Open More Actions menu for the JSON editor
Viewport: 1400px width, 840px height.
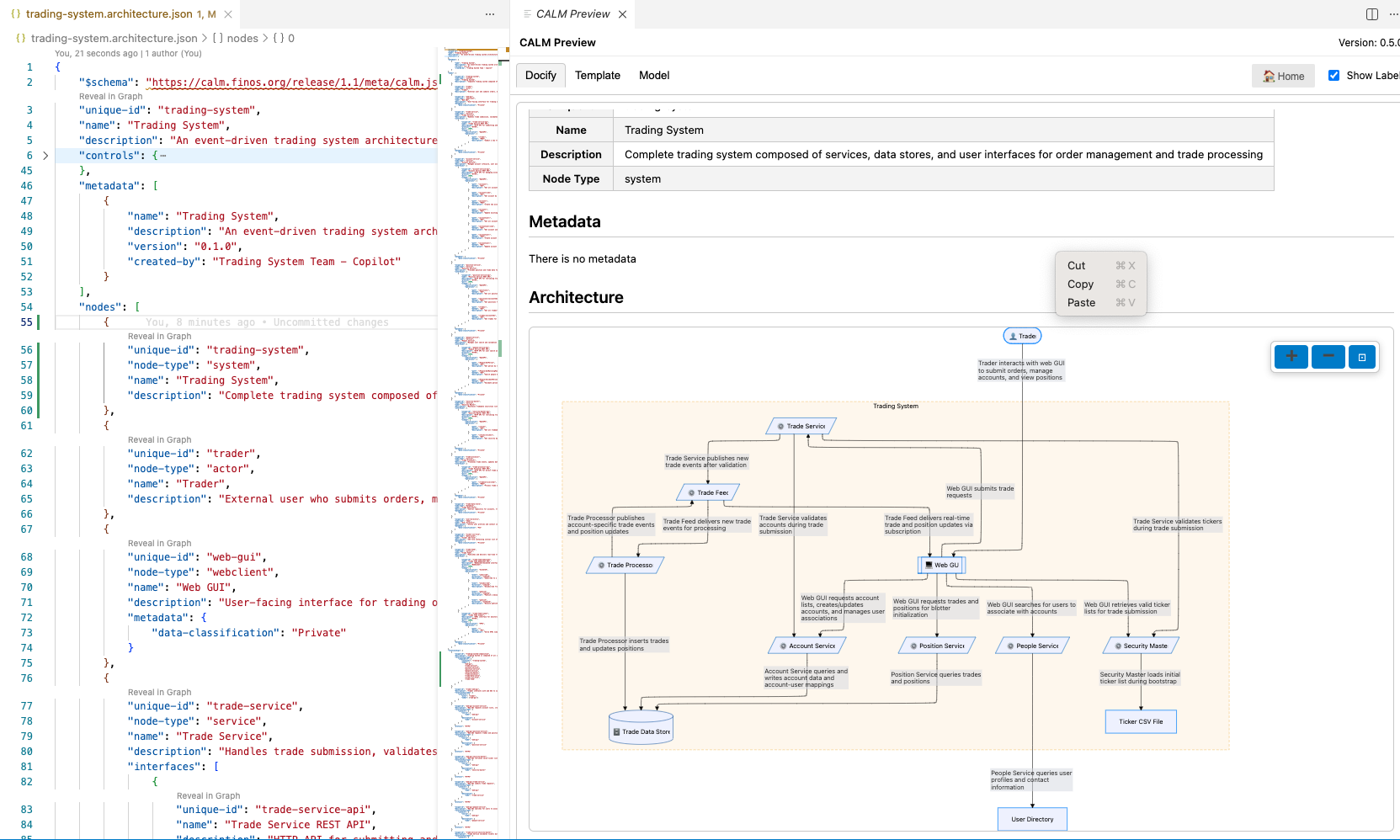pyautogui.click(x=490, y=14)
